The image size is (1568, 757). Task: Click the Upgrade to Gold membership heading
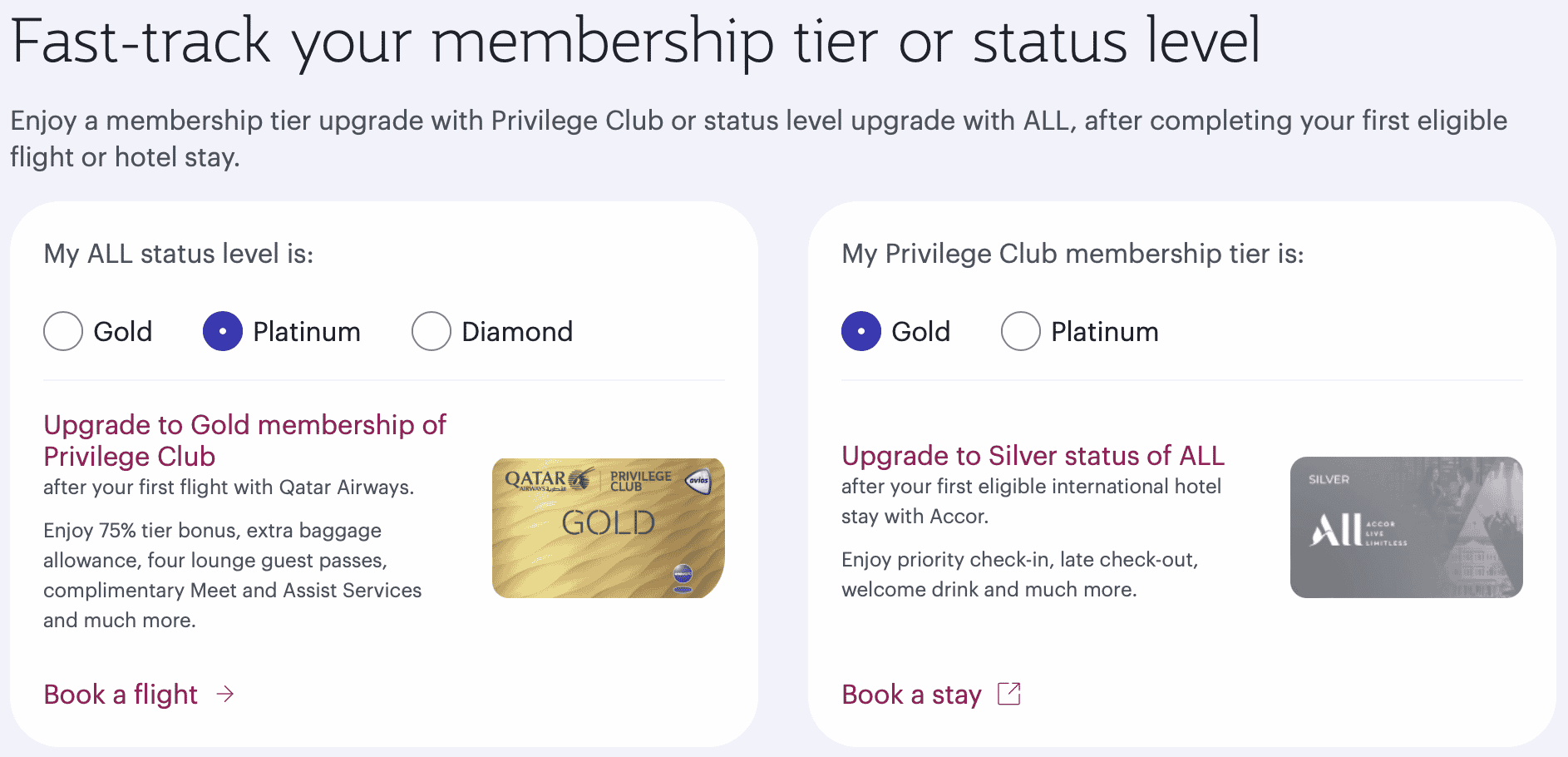pyautogui.click(x=244, y=440)
